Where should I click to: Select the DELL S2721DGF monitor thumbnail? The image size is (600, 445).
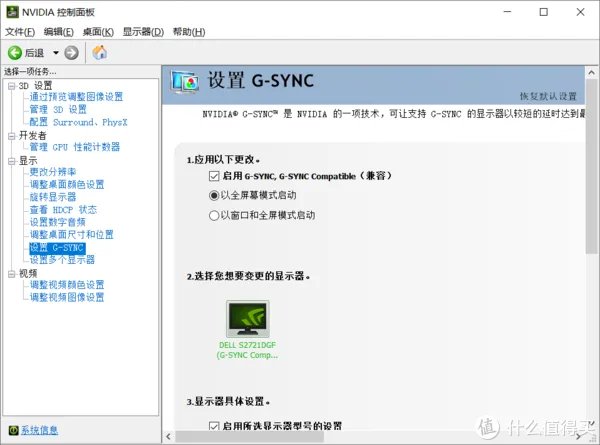pyautogui.click(x=248, y=318)
